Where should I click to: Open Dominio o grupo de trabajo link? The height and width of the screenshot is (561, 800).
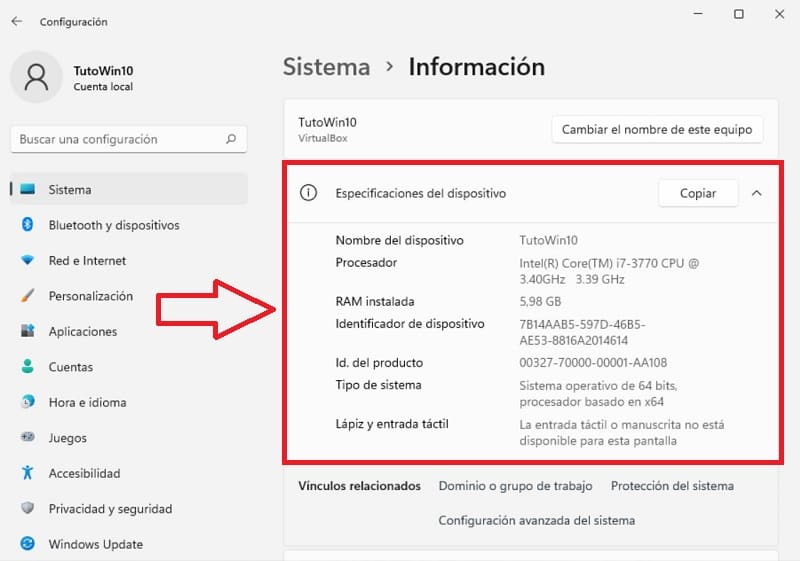pyautogui.click(x=515, y=486)
